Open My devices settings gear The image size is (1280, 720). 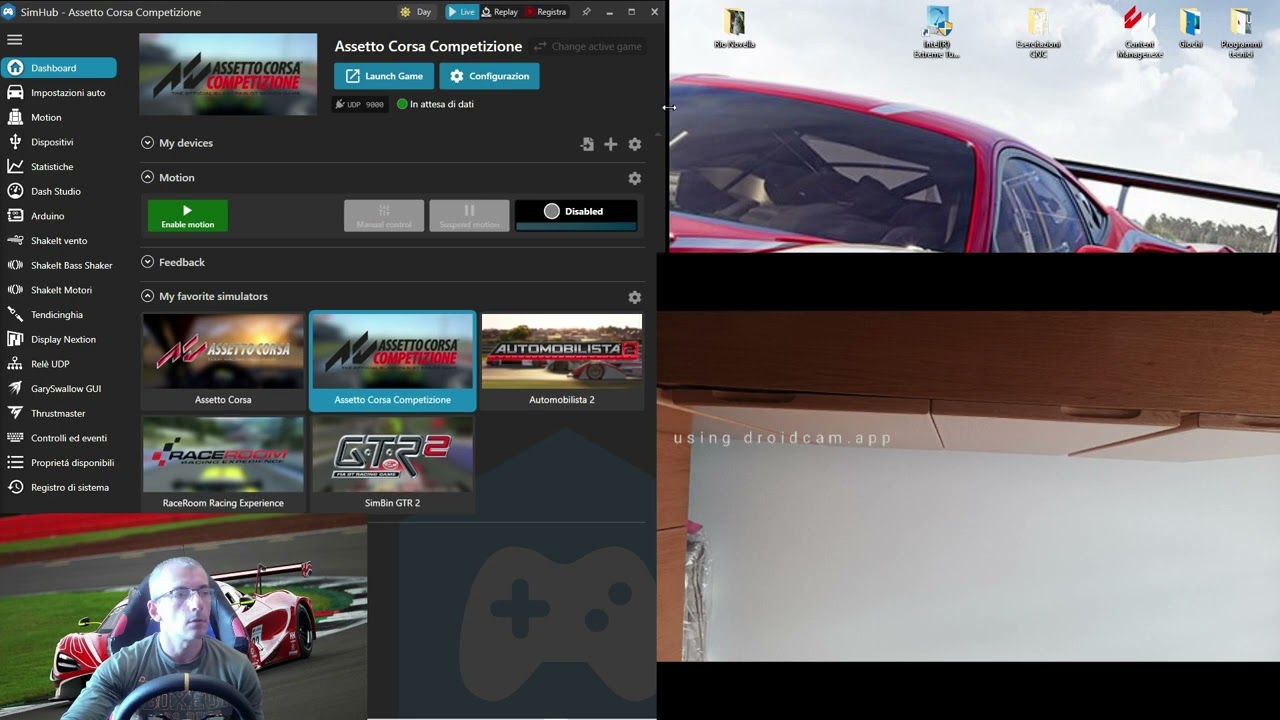634,144
